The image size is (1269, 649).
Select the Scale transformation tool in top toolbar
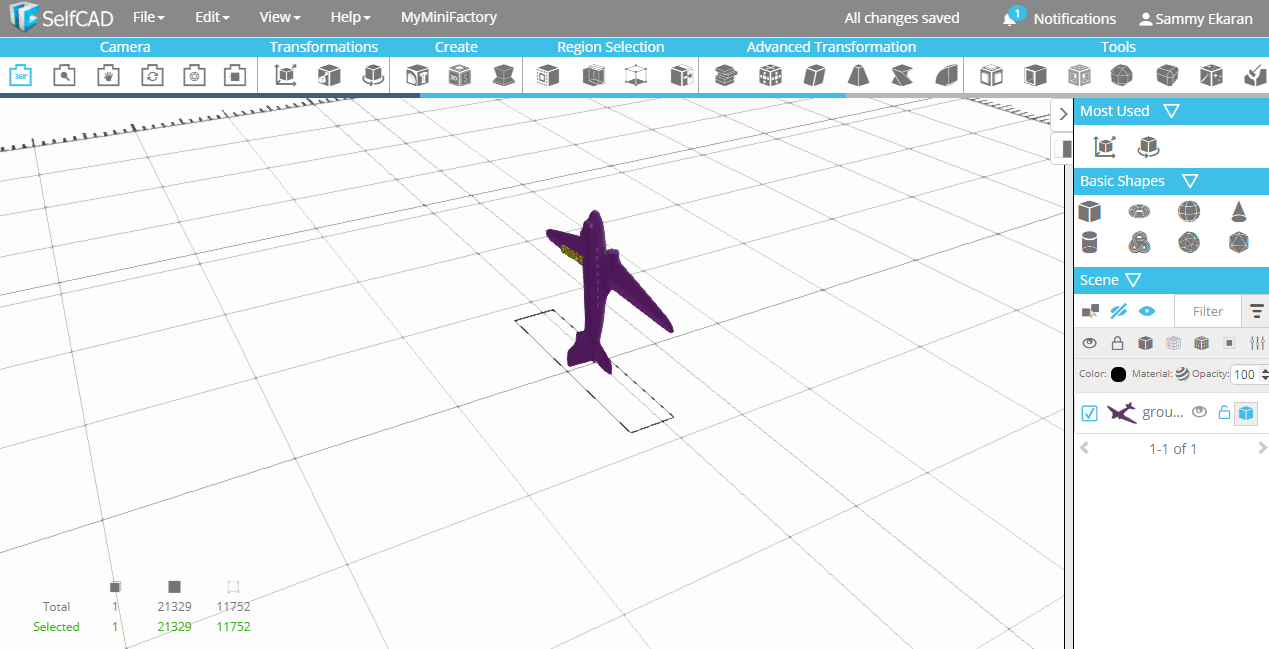click(x=329, y=75)
